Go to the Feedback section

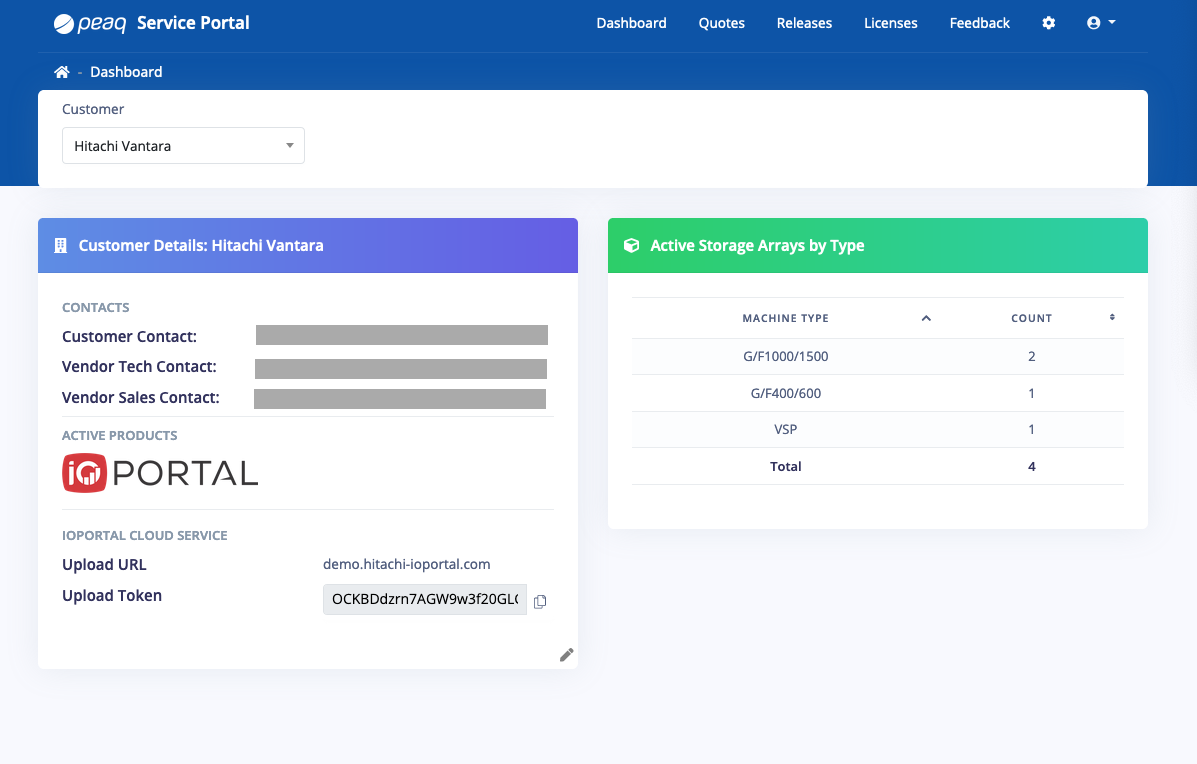[x=979, y=22]
